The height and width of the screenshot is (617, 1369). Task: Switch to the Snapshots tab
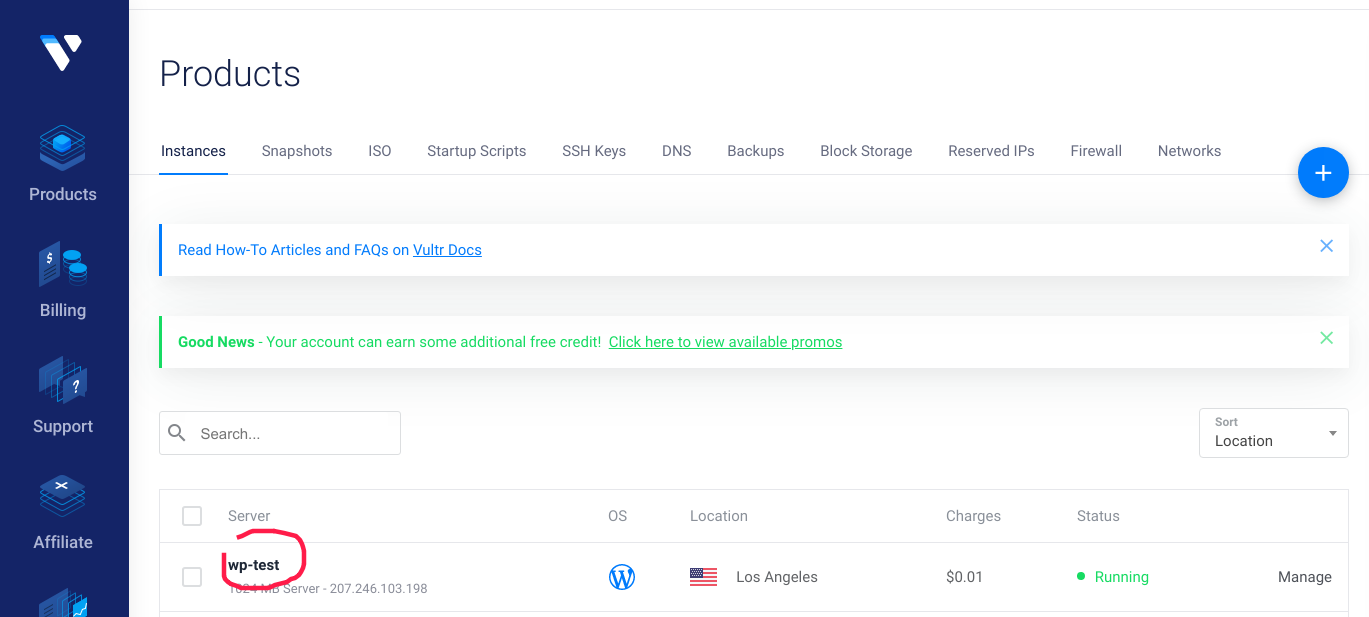pos(297,151)
